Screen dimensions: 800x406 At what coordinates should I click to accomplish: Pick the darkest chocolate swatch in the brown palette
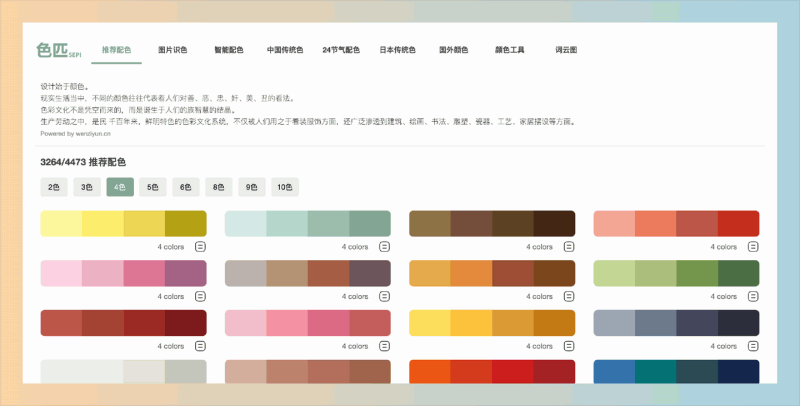tap(555, 223)
